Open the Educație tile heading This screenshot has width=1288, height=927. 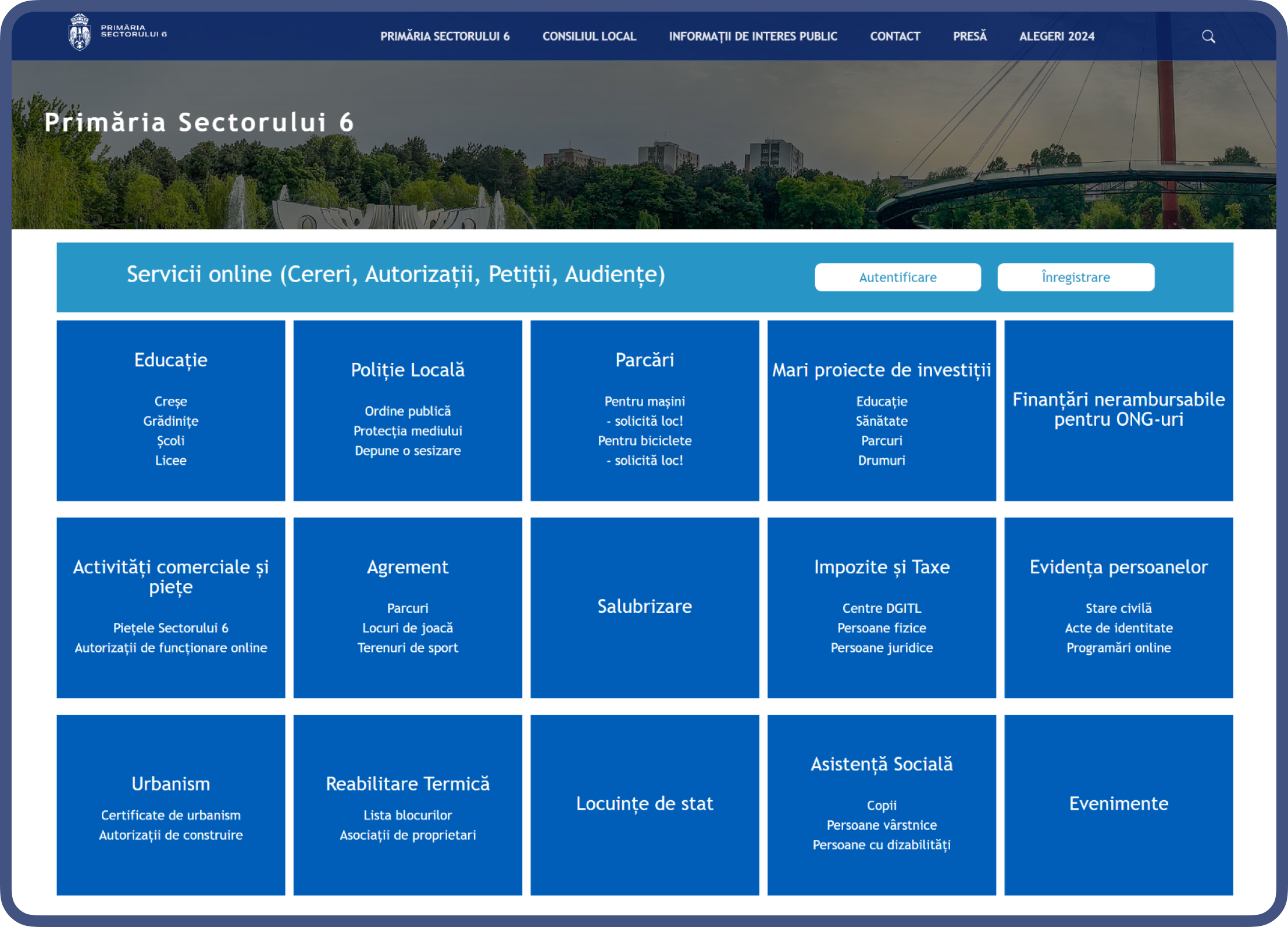[171, 360]
